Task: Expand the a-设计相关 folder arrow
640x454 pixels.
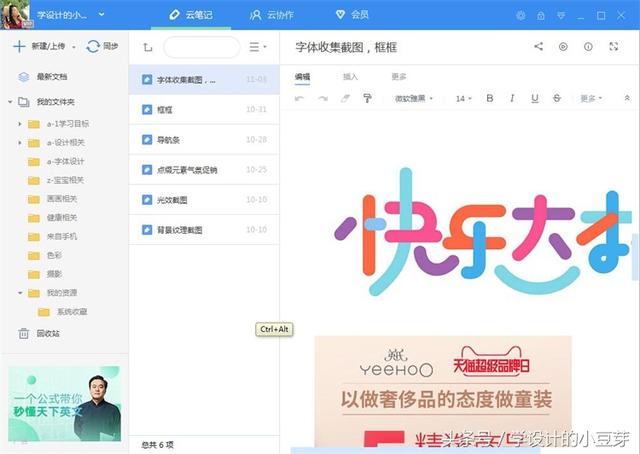Action: tap(19, 142)
